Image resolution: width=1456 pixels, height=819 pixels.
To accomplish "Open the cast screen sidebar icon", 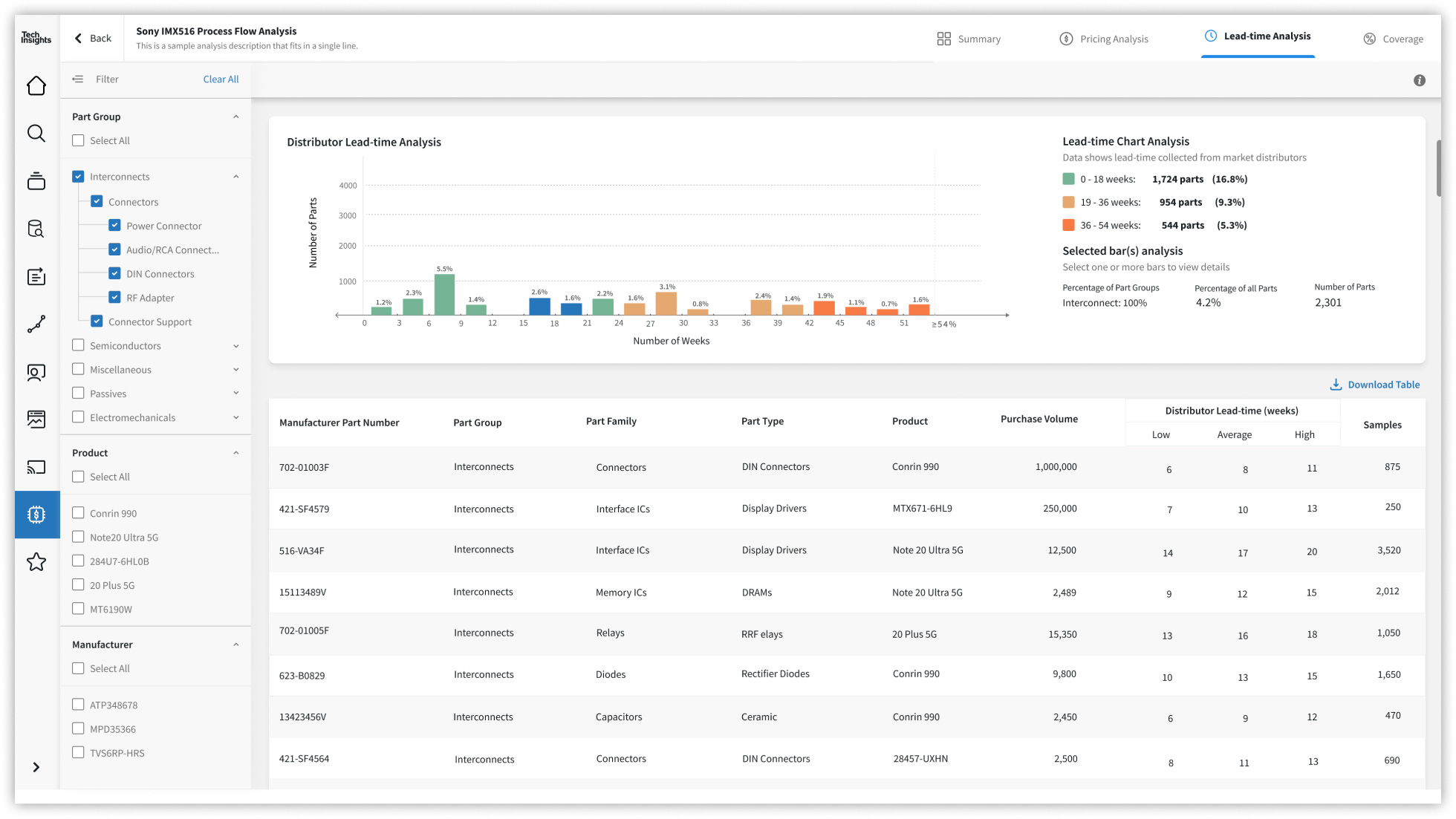I will click(36, 467).
